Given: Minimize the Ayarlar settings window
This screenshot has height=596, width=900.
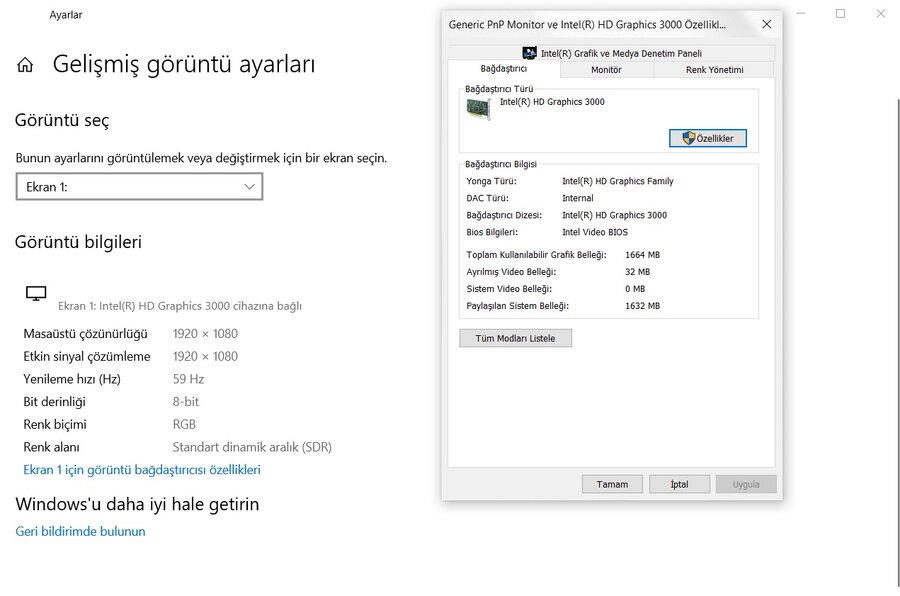Looking at the screenshot, I should [801, 13].
